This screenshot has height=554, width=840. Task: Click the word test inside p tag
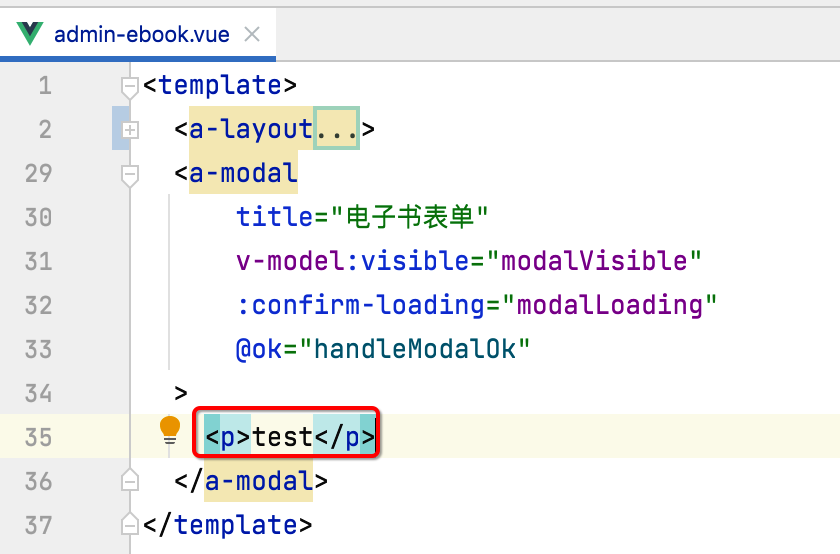(282, 437)
